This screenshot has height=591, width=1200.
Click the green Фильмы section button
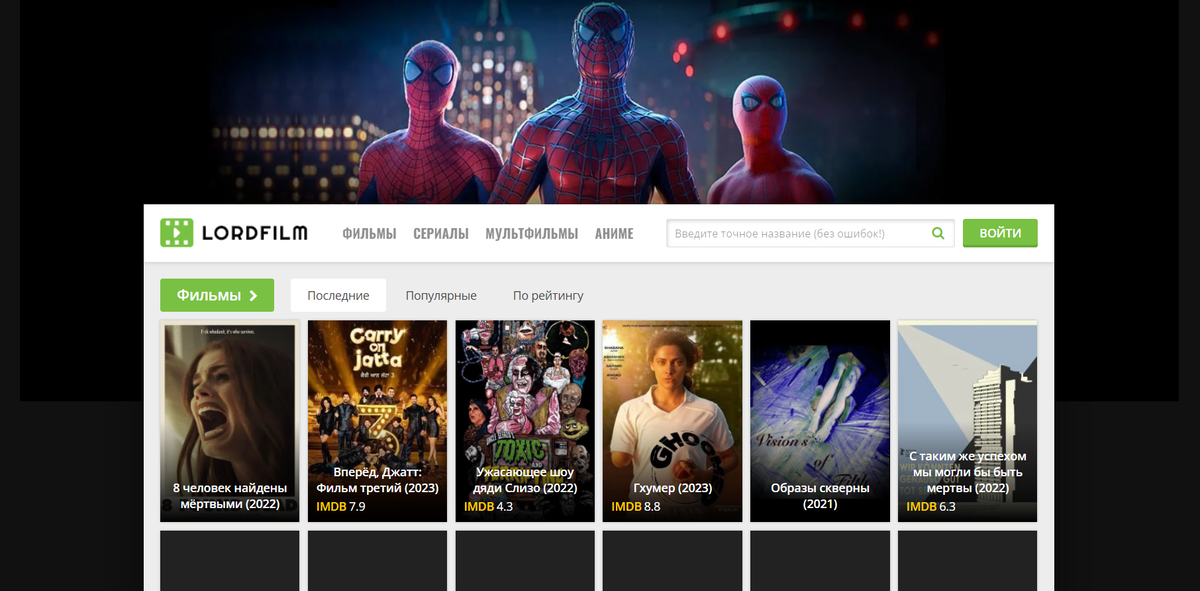217,295
